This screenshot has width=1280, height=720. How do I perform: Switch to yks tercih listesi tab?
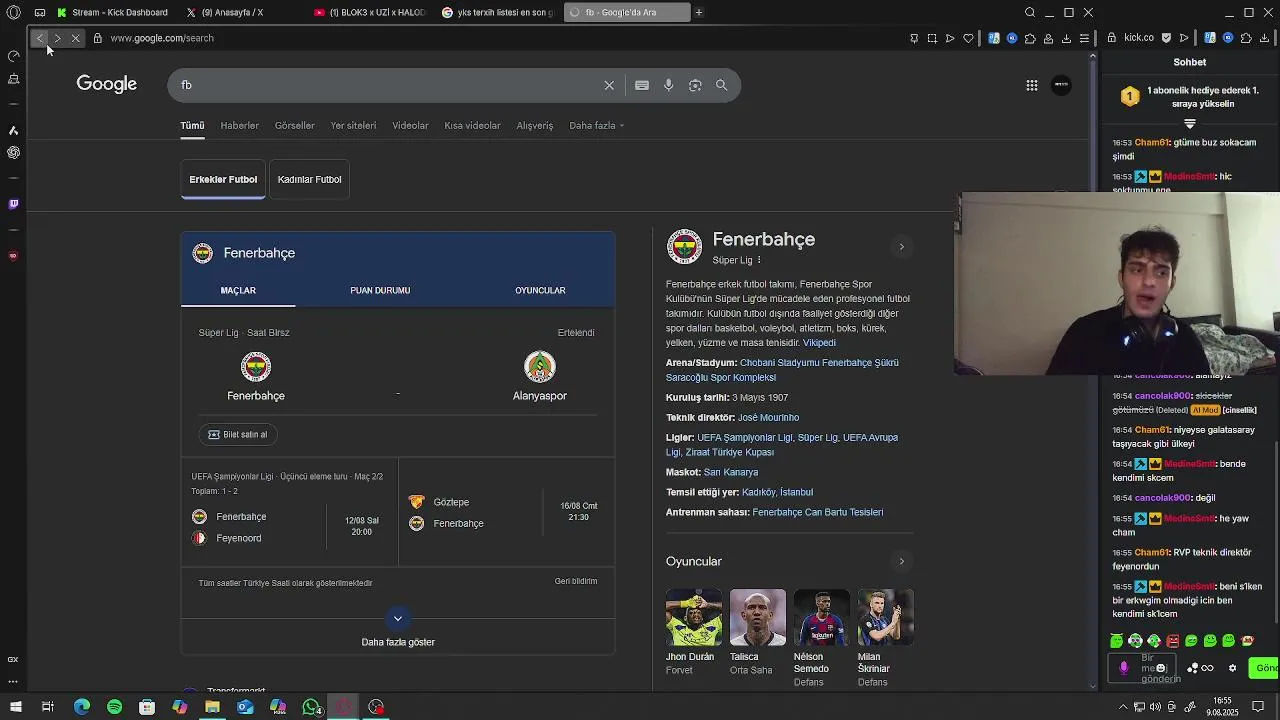tap(497, 12)
